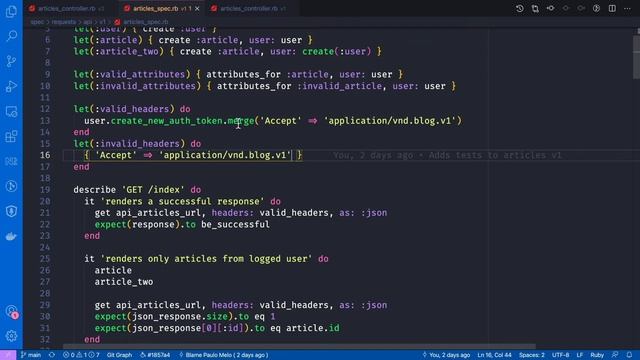Click the inline blame 'Adds tests to articles v1'
The image size is (640, 360).
495,156
